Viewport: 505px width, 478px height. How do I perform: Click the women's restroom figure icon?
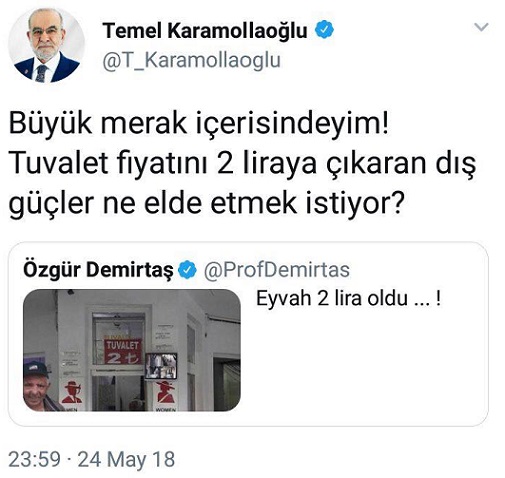click(165, 392)
